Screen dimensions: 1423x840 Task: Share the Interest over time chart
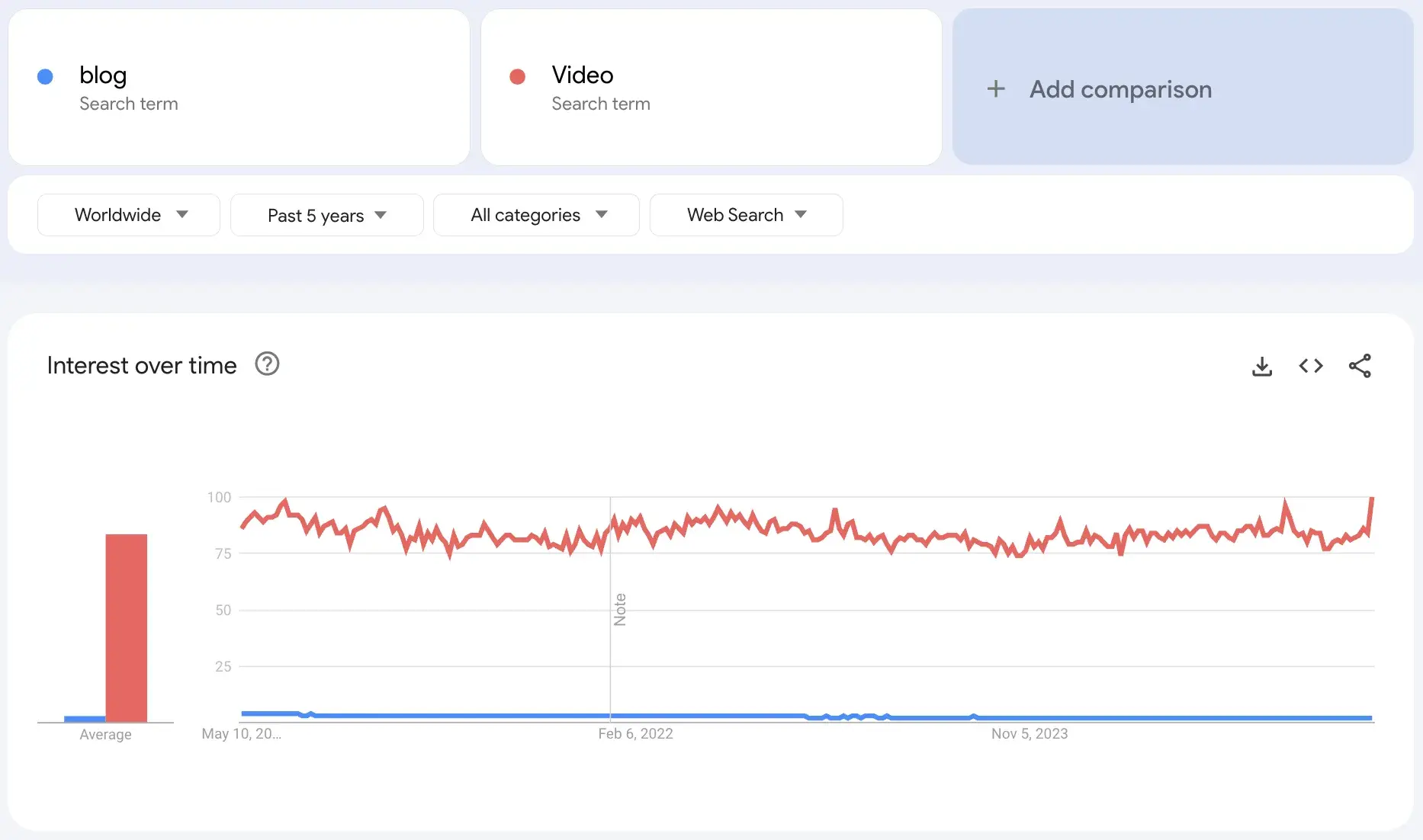tap(1360, 366)
